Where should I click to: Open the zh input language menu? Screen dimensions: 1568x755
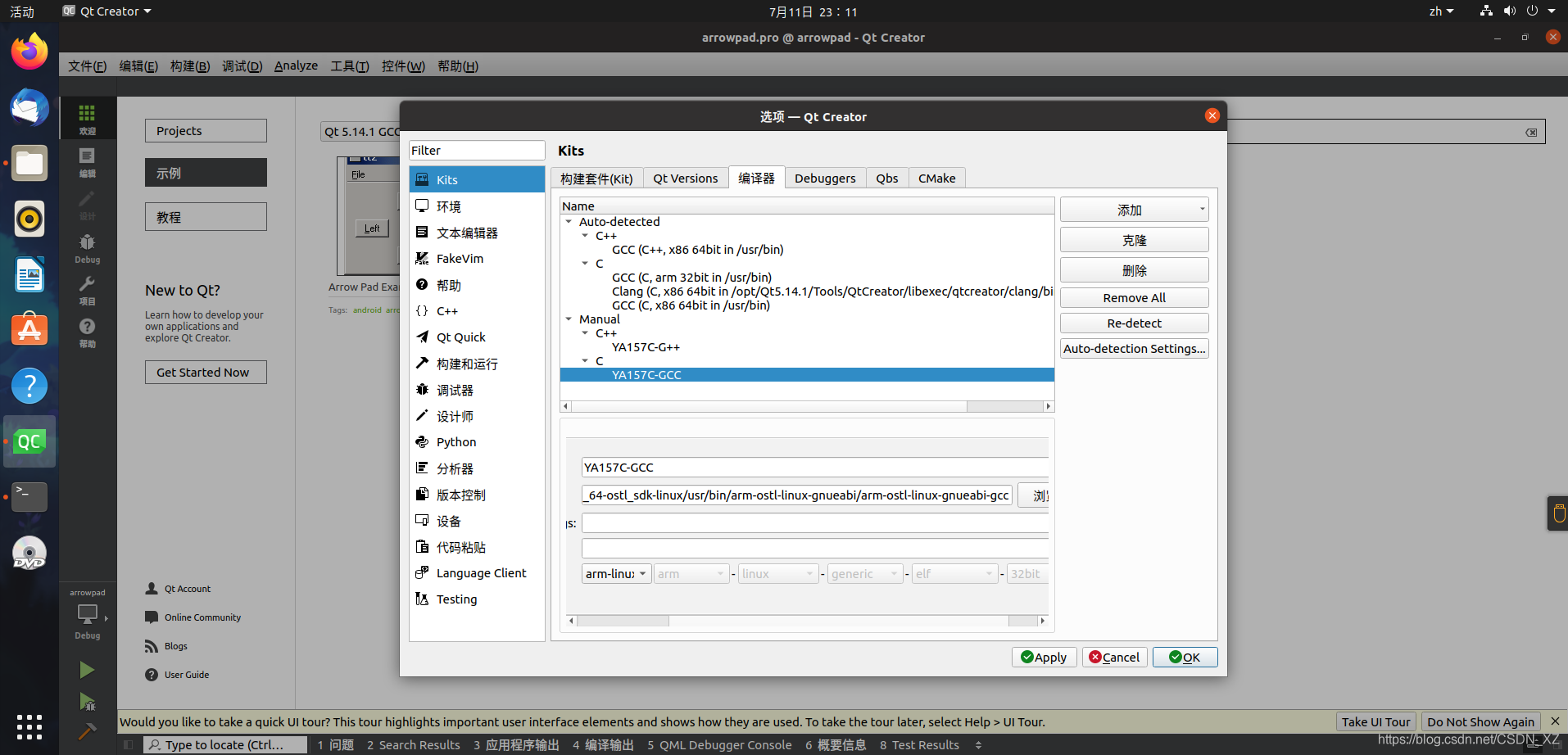coord(1441,11)
